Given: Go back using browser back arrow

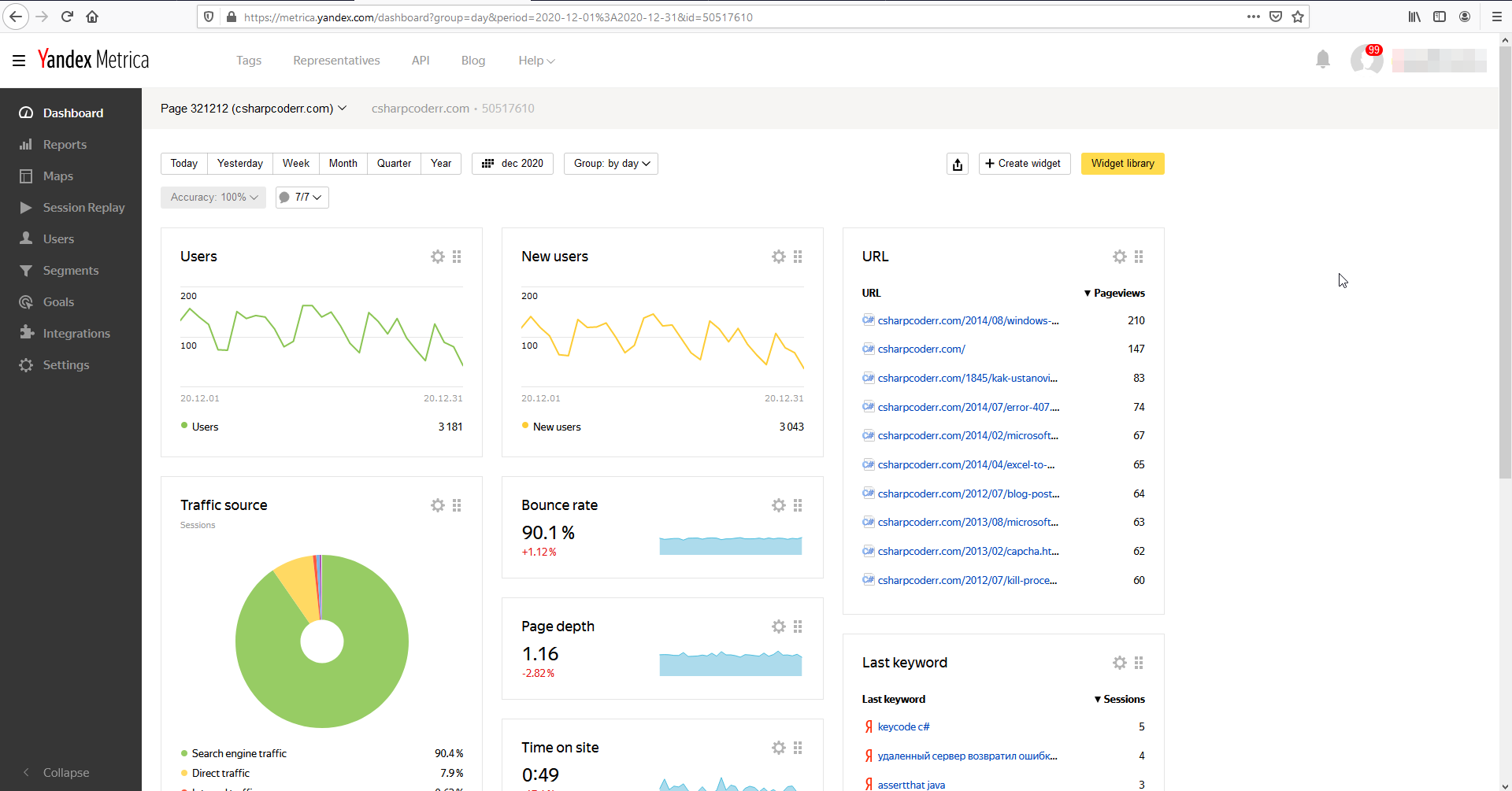Looking at the screenshot, I should pyautogui.click(x=16, y=17).
